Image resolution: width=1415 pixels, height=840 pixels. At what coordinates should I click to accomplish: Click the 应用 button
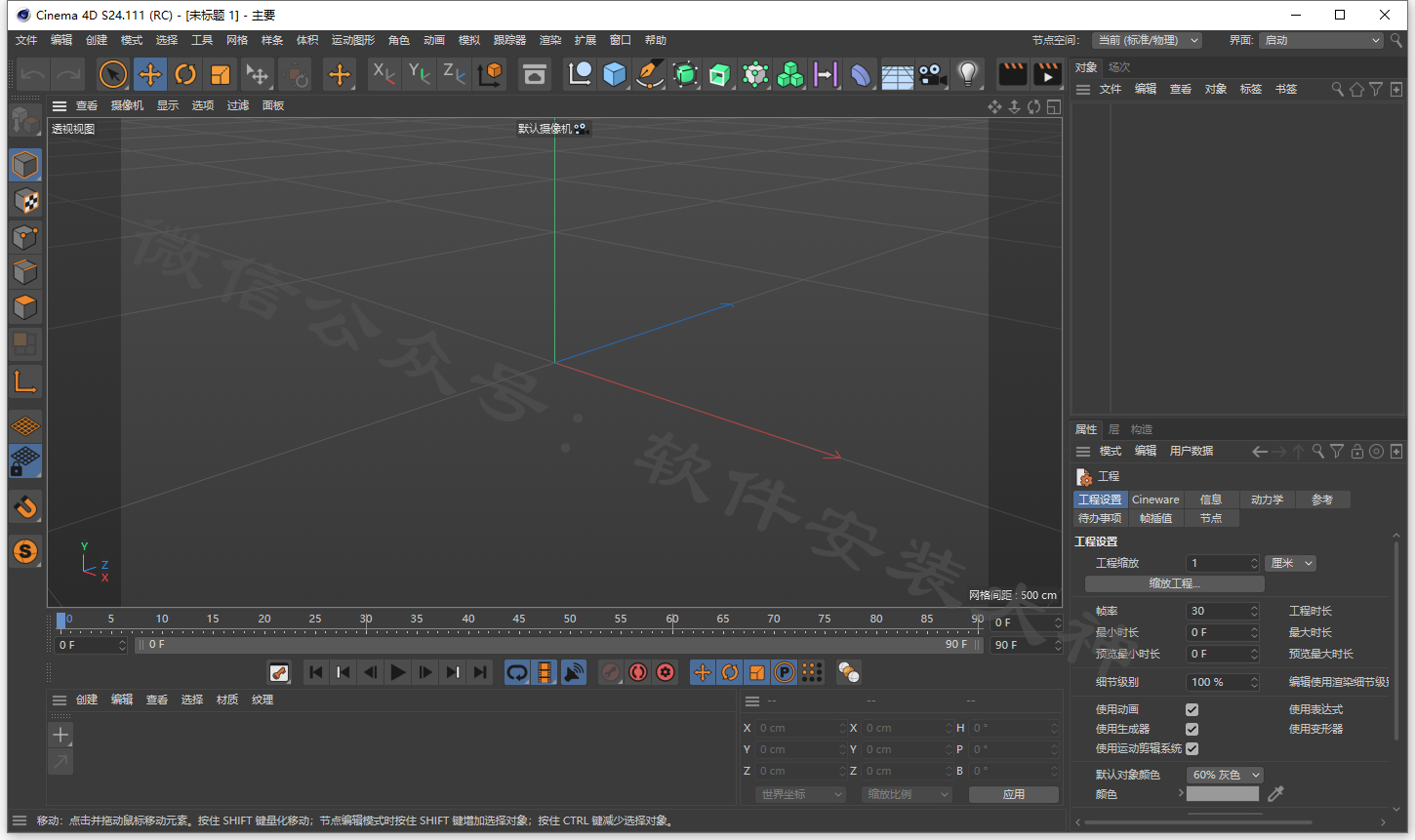[x=1014, y=794]
